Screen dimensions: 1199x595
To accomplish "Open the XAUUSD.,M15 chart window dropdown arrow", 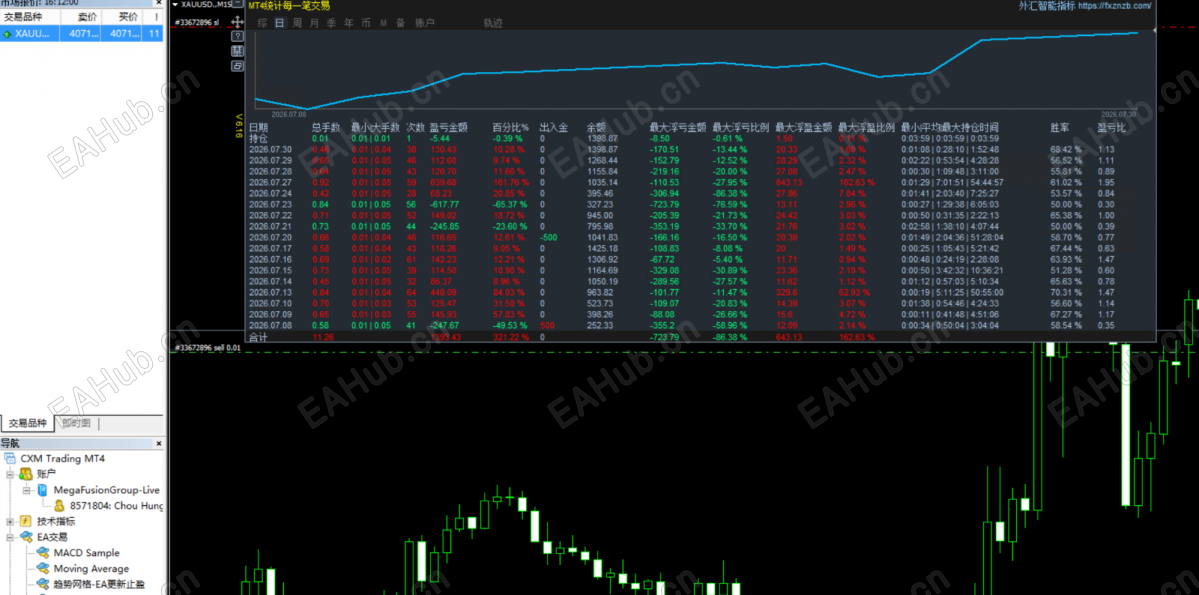I will click(x=175, y=5).
